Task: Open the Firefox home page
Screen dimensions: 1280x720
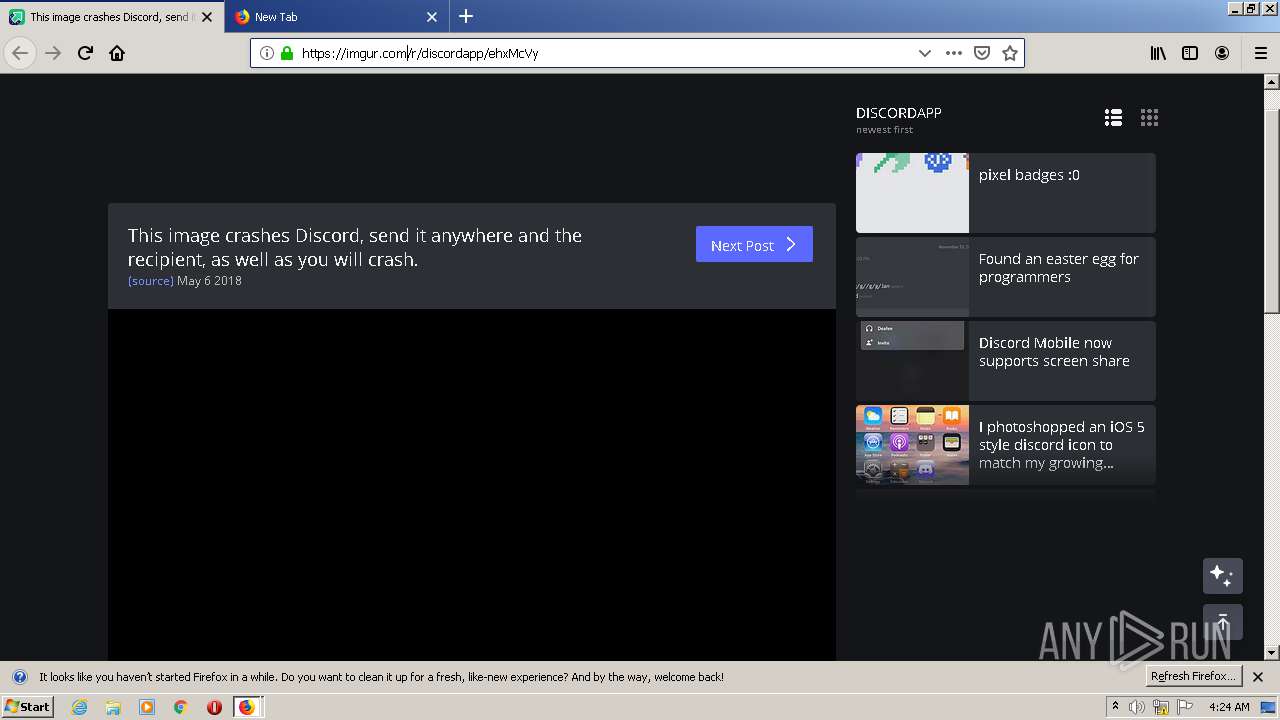Action: point(117,53)
